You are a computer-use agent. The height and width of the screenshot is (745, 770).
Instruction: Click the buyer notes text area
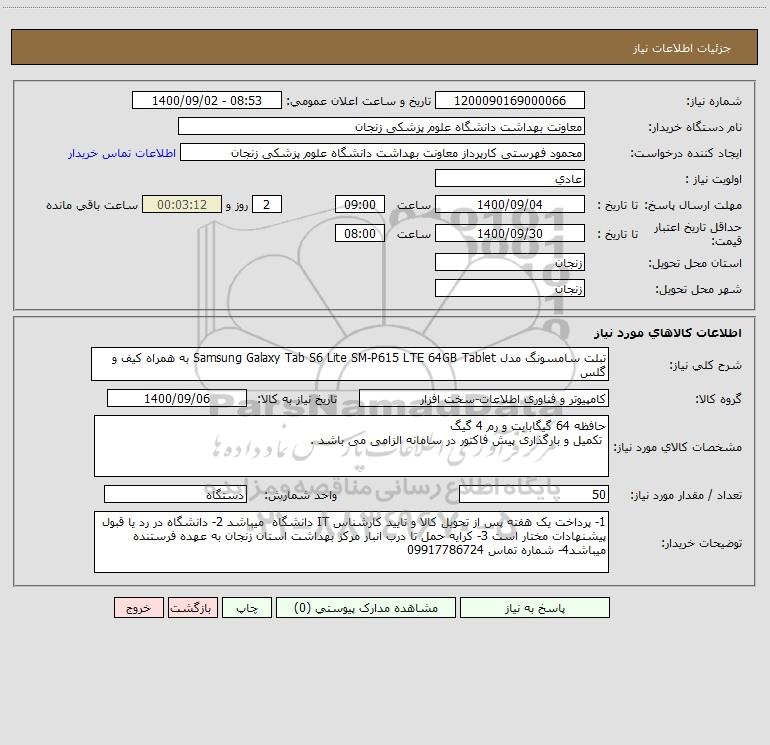point(351,542)
